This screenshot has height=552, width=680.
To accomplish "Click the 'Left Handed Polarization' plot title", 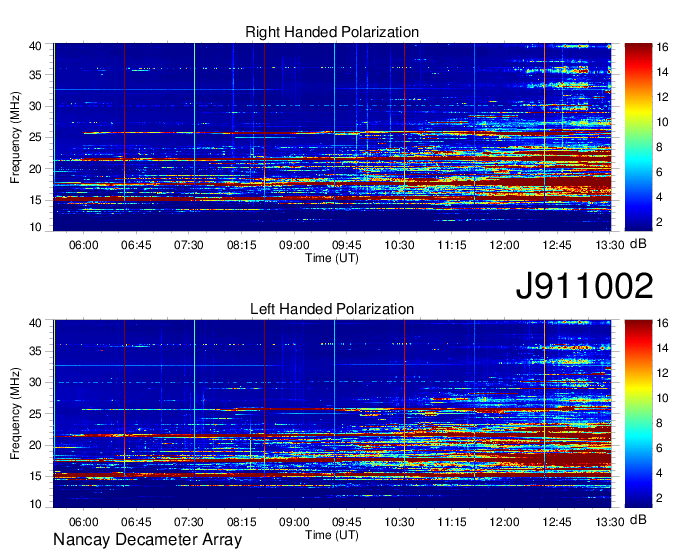I will point(332,309).
